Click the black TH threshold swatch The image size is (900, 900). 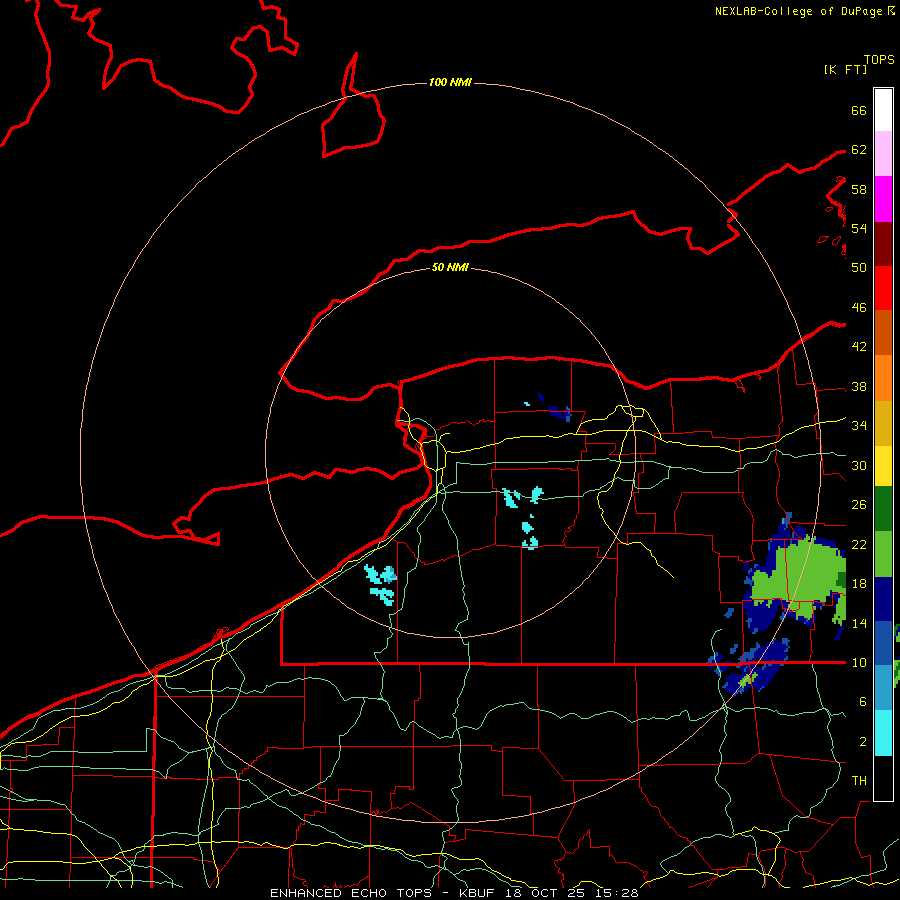tap(883, 778)
